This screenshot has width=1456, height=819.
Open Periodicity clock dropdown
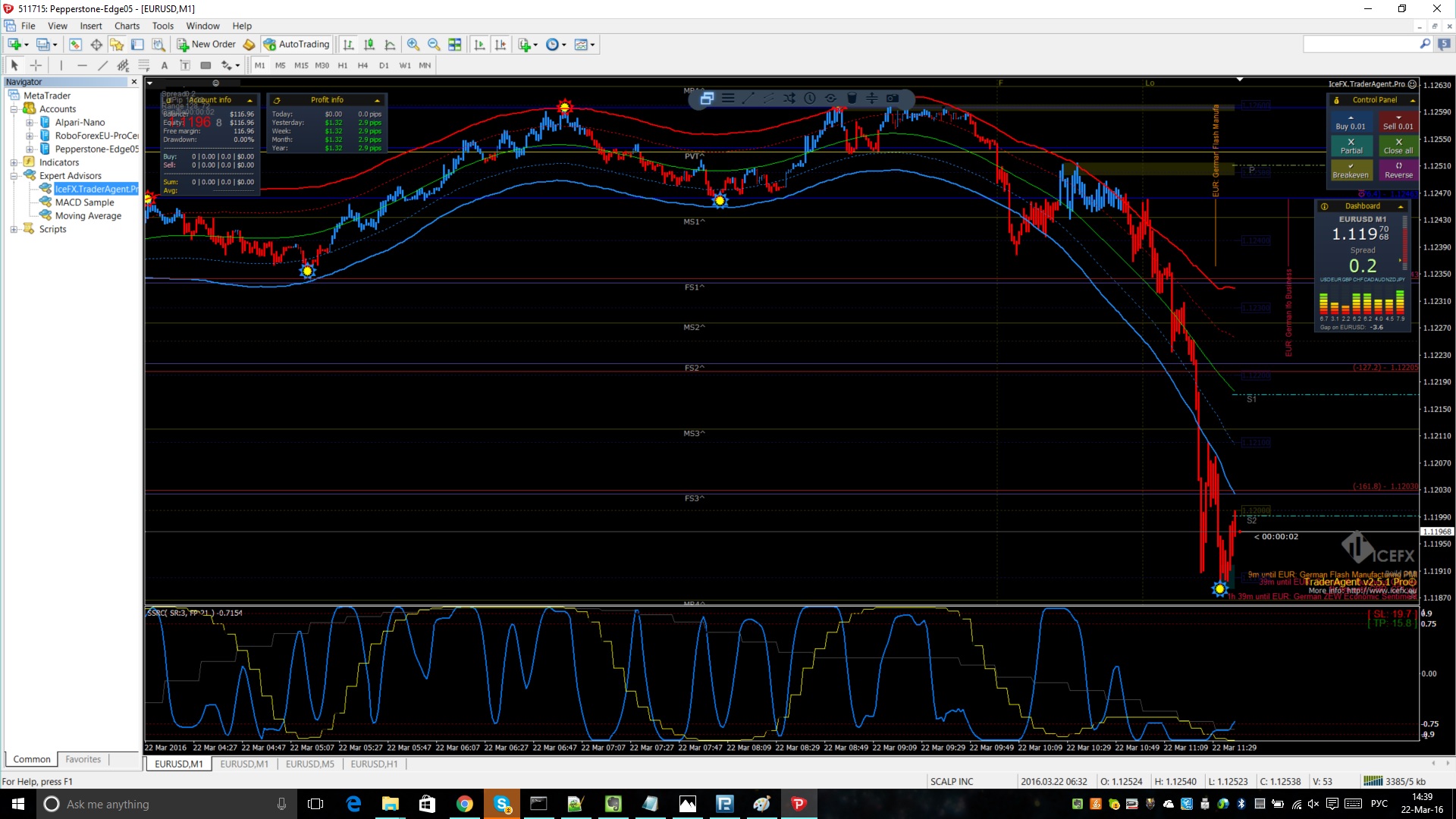click(x=557, y=45)
